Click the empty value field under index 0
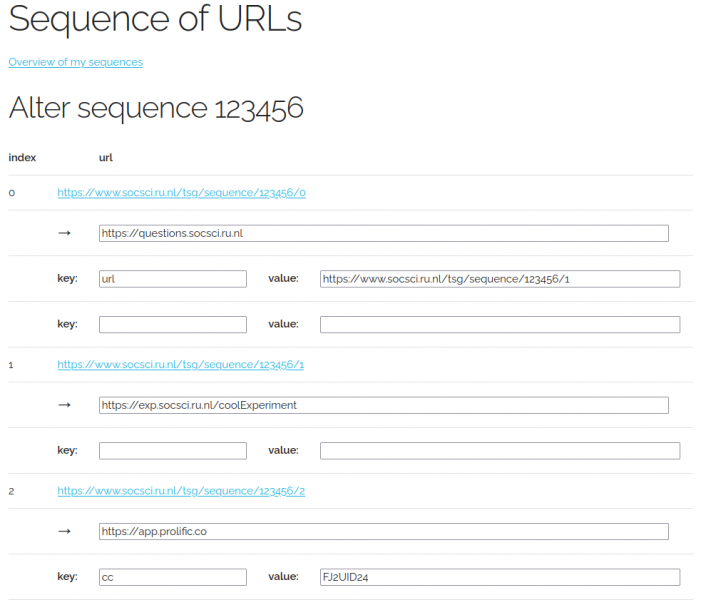 pyautogui.click(x=499, y=324)
